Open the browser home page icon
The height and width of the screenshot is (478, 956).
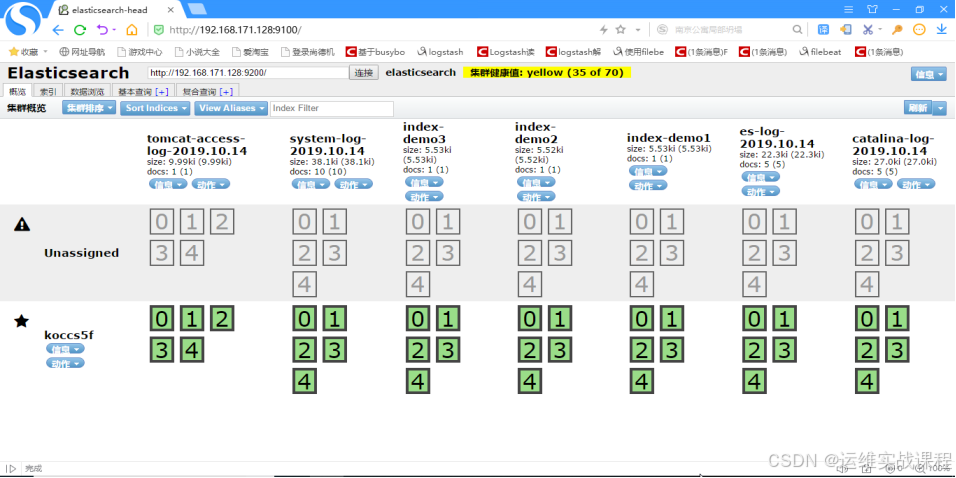(x=132, y=30)
